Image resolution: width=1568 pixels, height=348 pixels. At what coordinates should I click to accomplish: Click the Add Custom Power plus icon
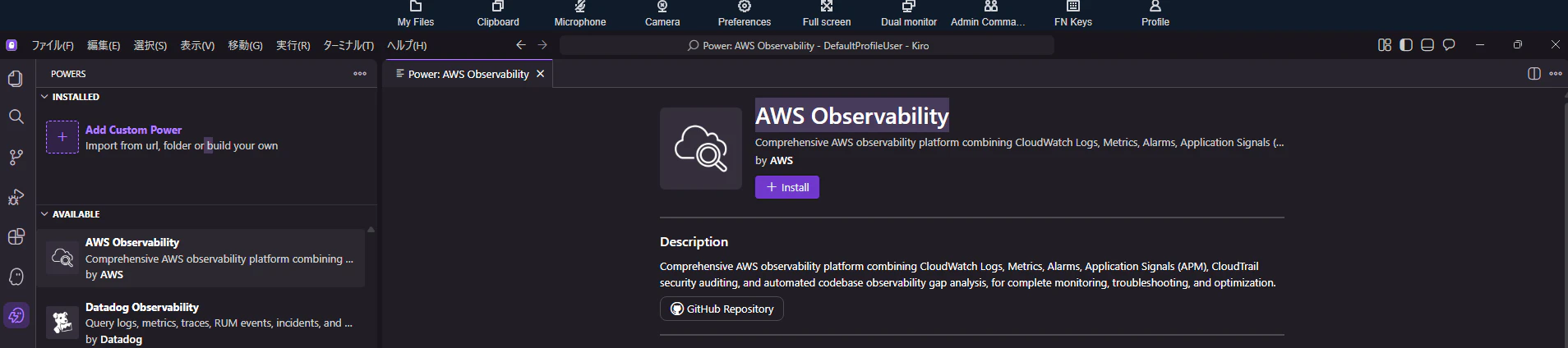62,137
